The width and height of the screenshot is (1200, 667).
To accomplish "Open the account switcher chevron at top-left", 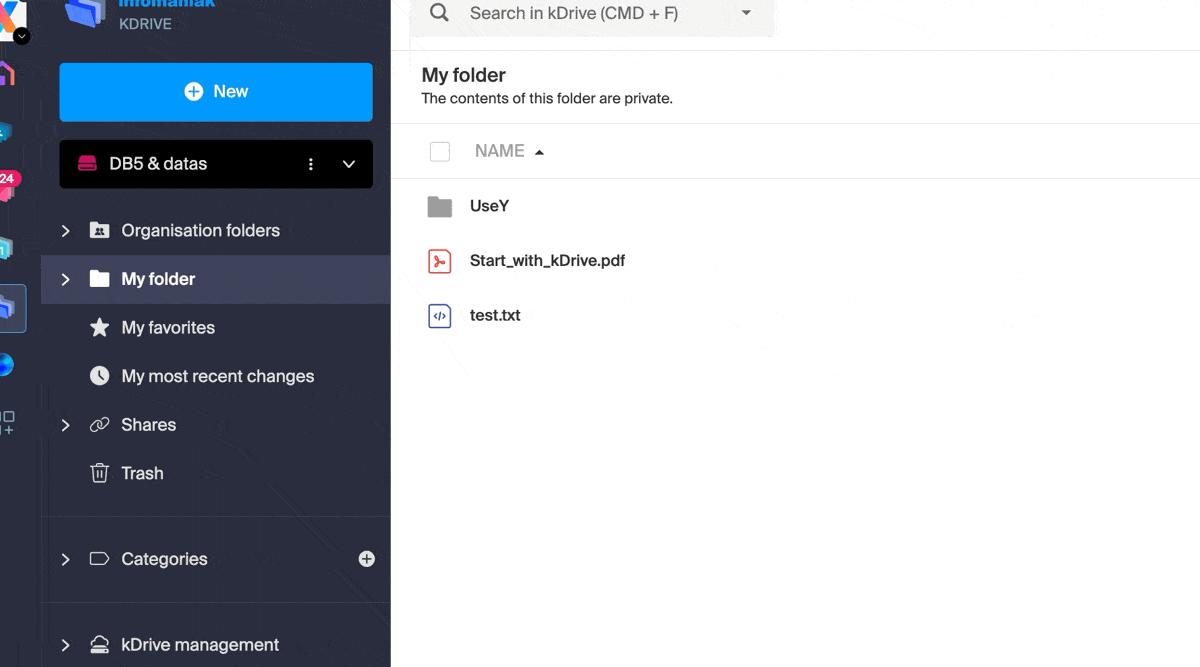I will [x=22, y=37].
